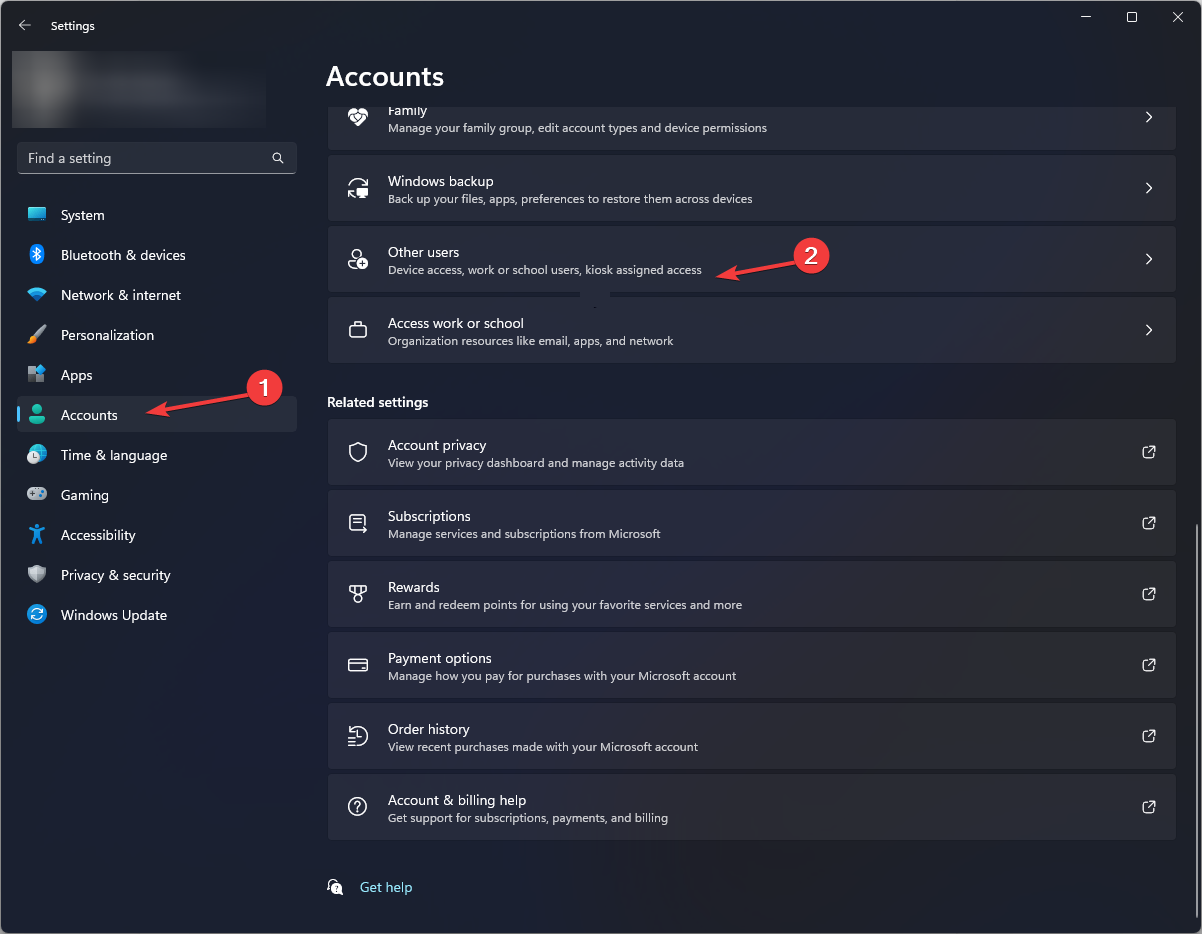Maximize the Settings window
This screenshot has height=934, width=1202.
[1131, 17]
